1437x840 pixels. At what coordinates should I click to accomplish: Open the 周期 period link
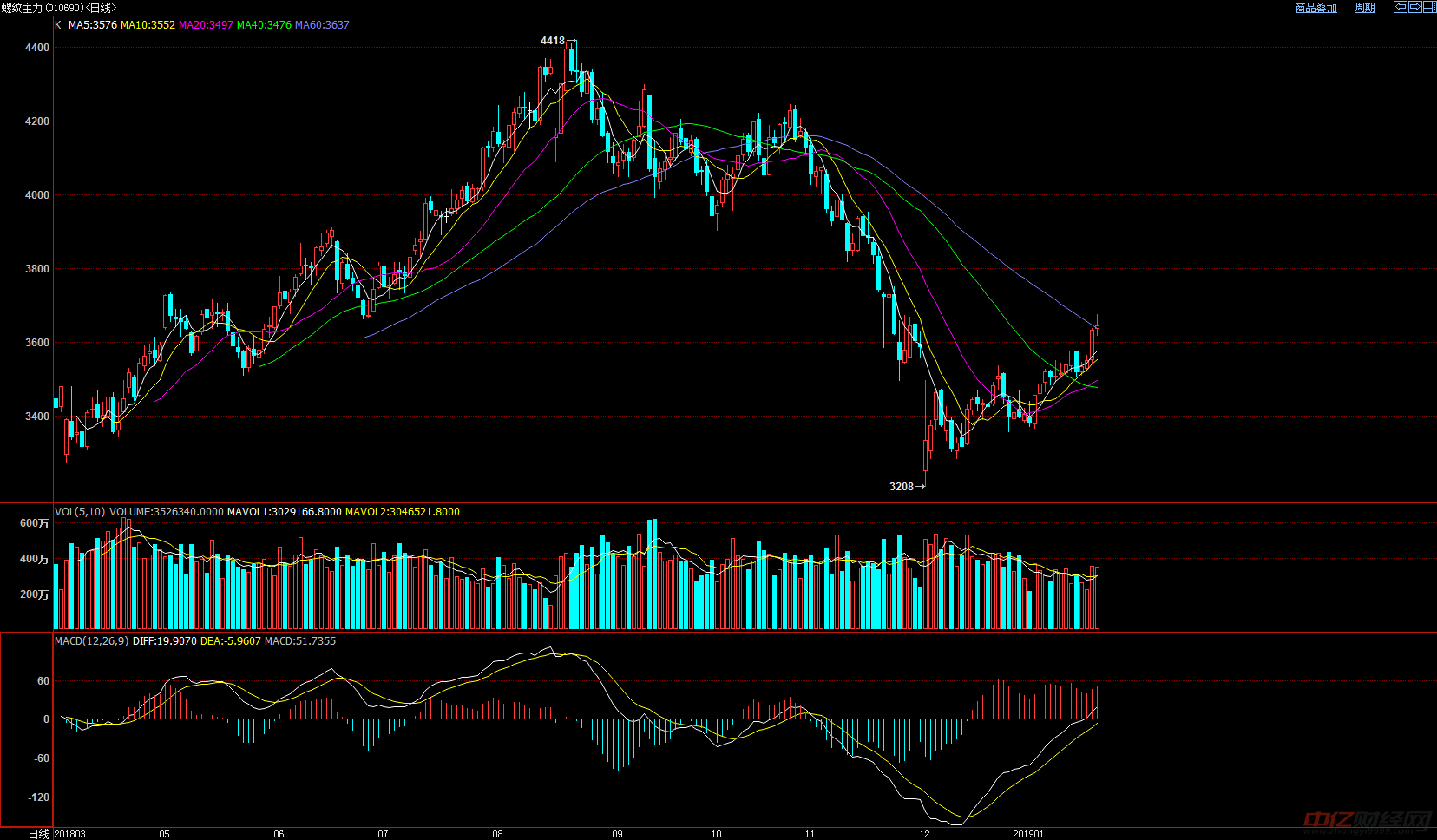1365,8
